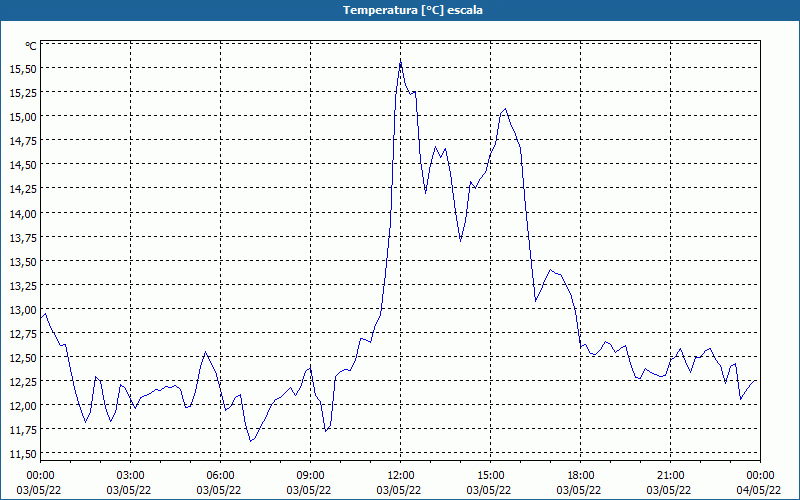
Task: Pick the 14,75 axis value
Action: [23, 141]
